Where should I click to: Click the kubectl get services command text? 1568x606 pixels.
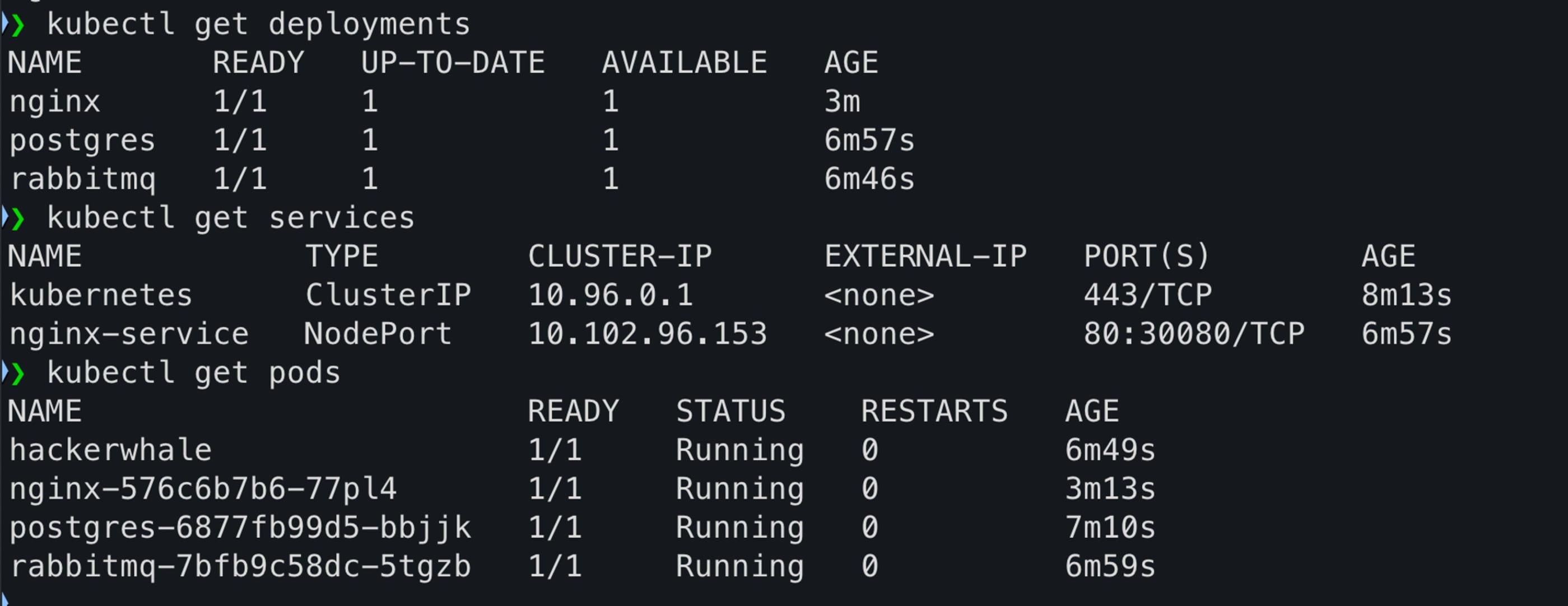(x=230, y=218)
